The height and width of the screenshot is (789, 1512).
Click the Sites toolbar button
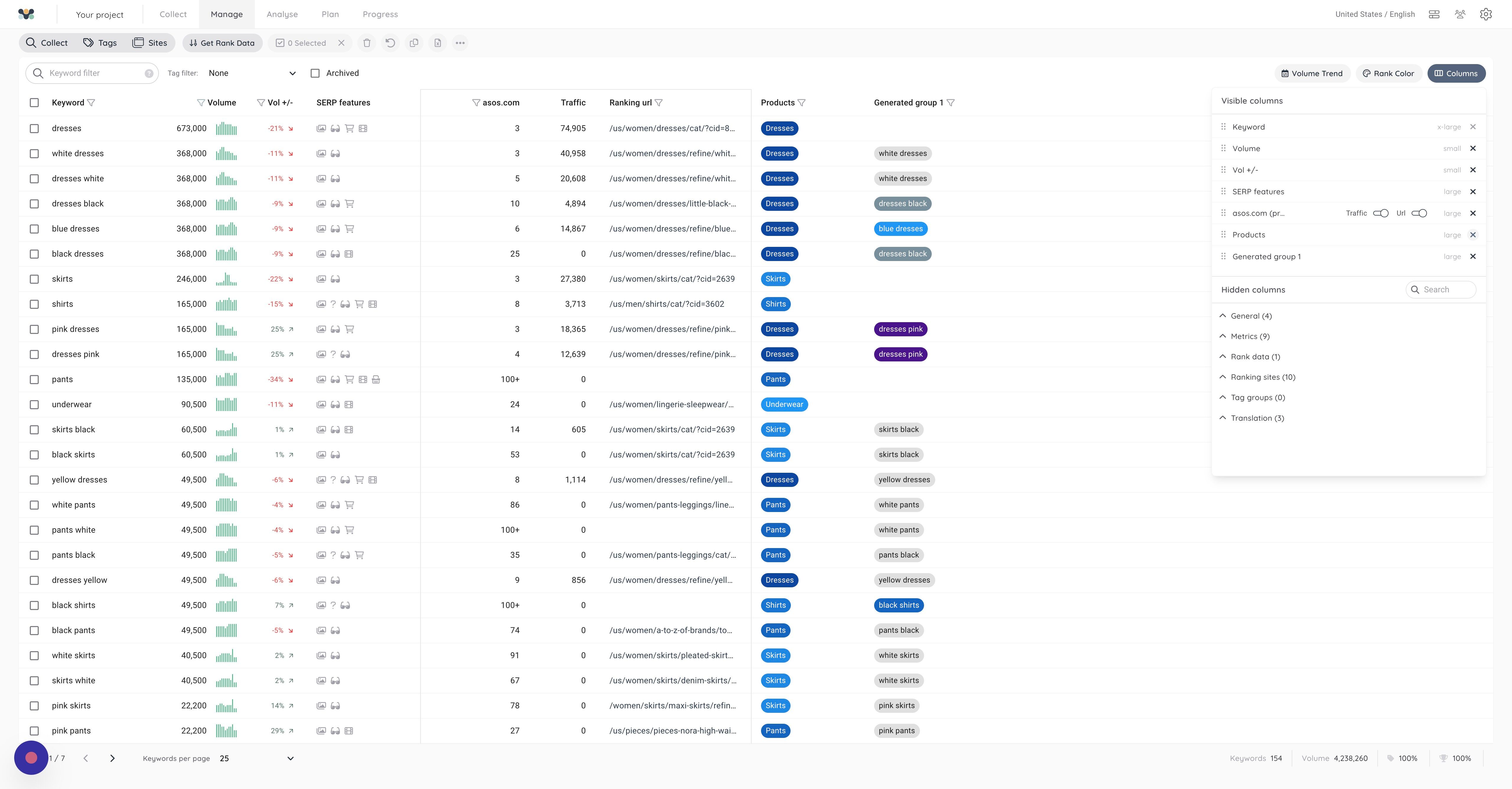pyautogui.click(x=150, y=43)
